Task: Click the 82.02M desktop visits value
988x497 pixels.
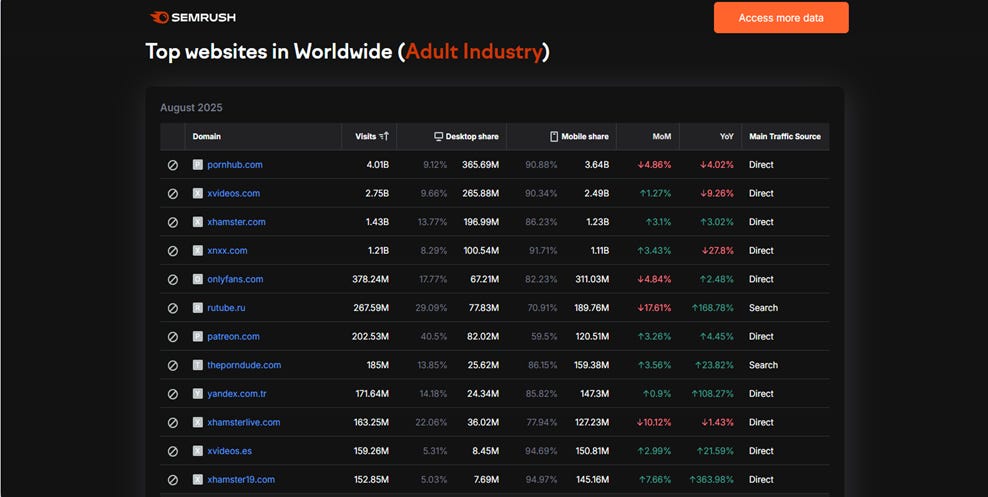Action: click(x=483, y=336)
